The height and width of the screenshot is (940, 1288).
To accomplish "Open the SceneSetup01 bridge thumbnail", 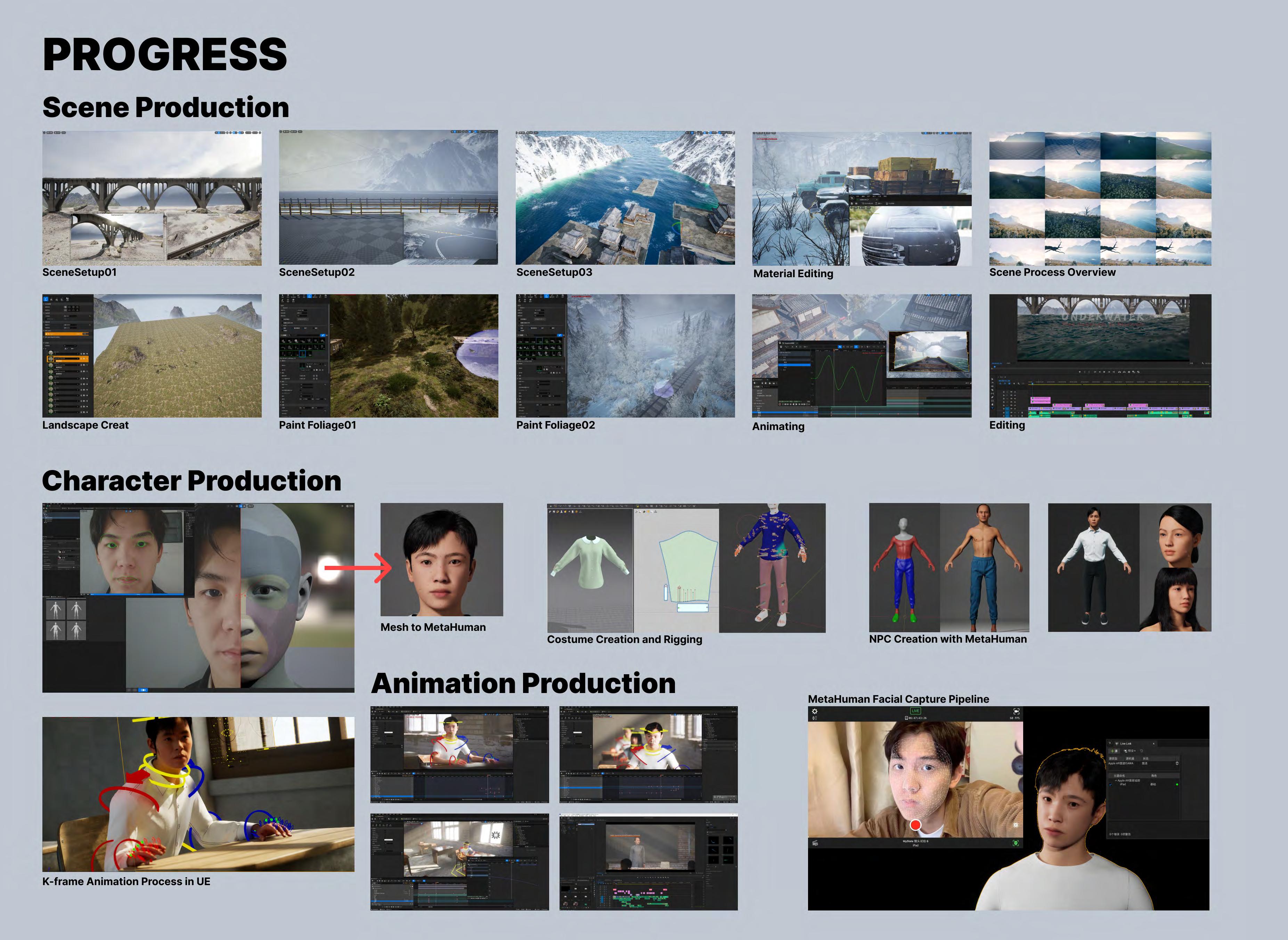I will [x=152, y=198].
